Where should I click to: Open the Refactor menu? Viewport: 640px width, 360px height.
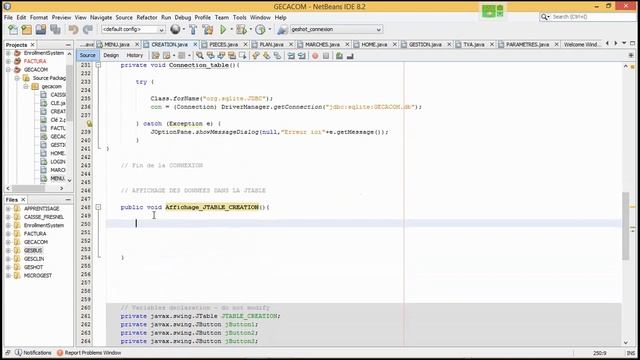147,18
